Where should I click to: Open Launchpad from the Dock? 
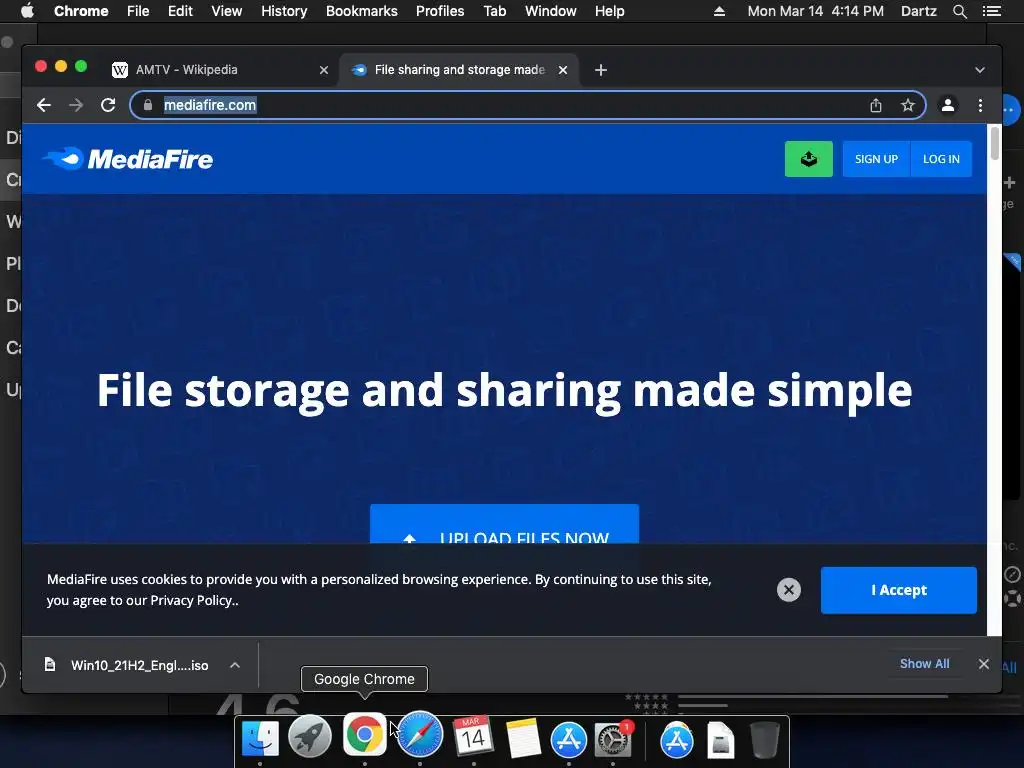coord(310,738)
